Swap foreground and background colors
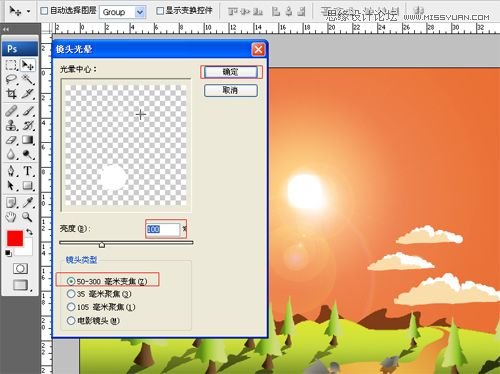The width and height of the screenshot is (500, 374). point(29,232)
